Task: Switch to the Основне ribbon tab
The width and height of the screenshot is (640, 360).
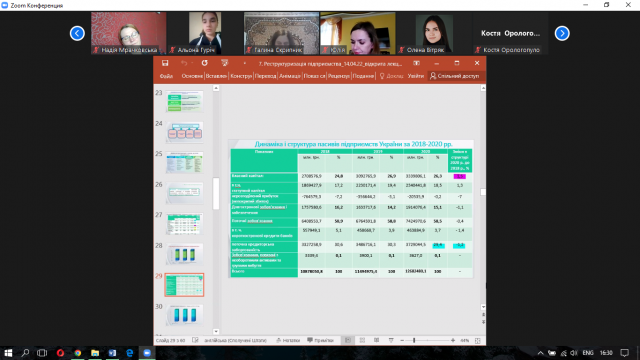Action: (192, 76)
